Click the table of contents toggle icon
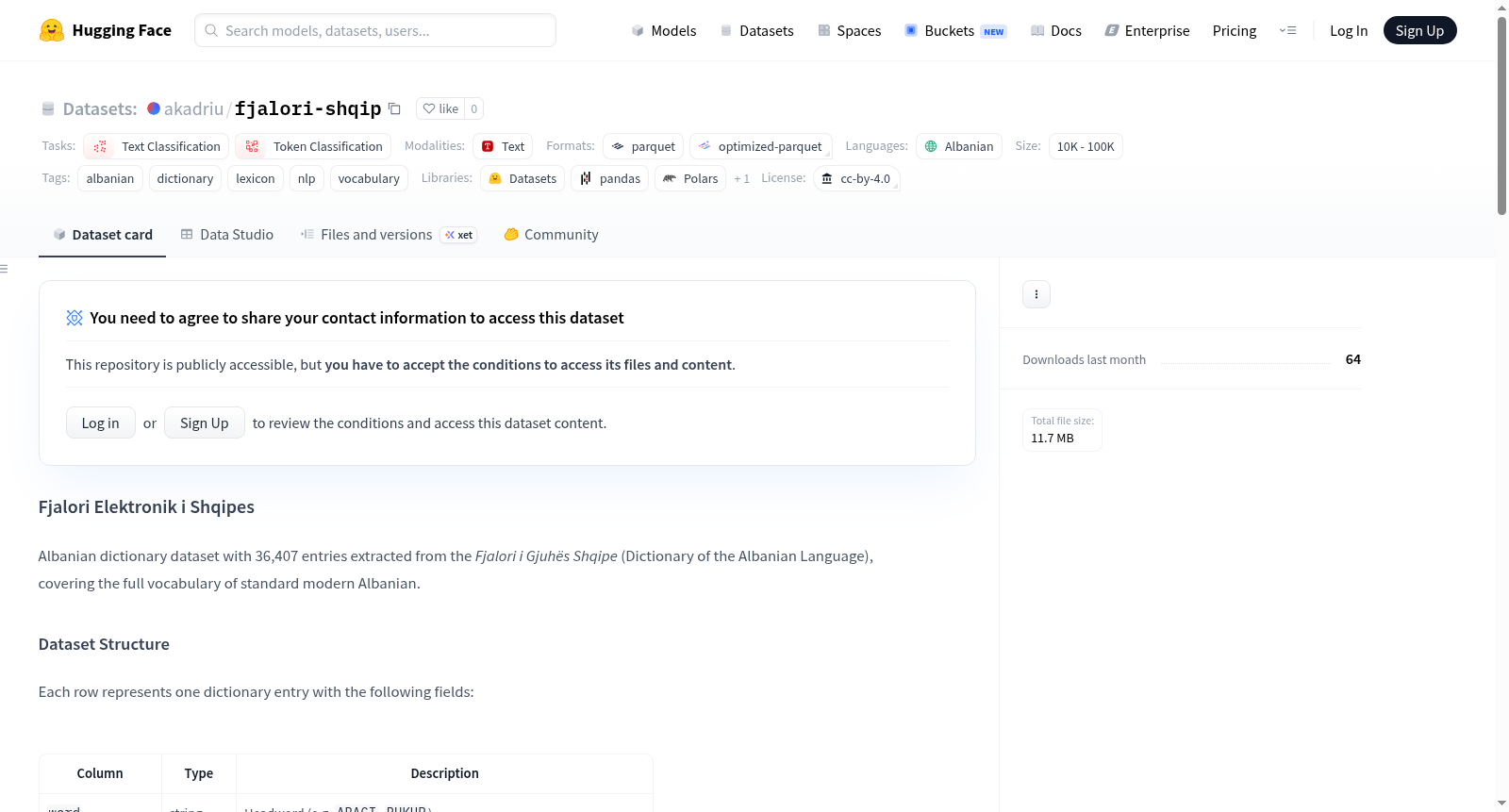Screen dimensions: 1509x812 [x=4, y=269]
